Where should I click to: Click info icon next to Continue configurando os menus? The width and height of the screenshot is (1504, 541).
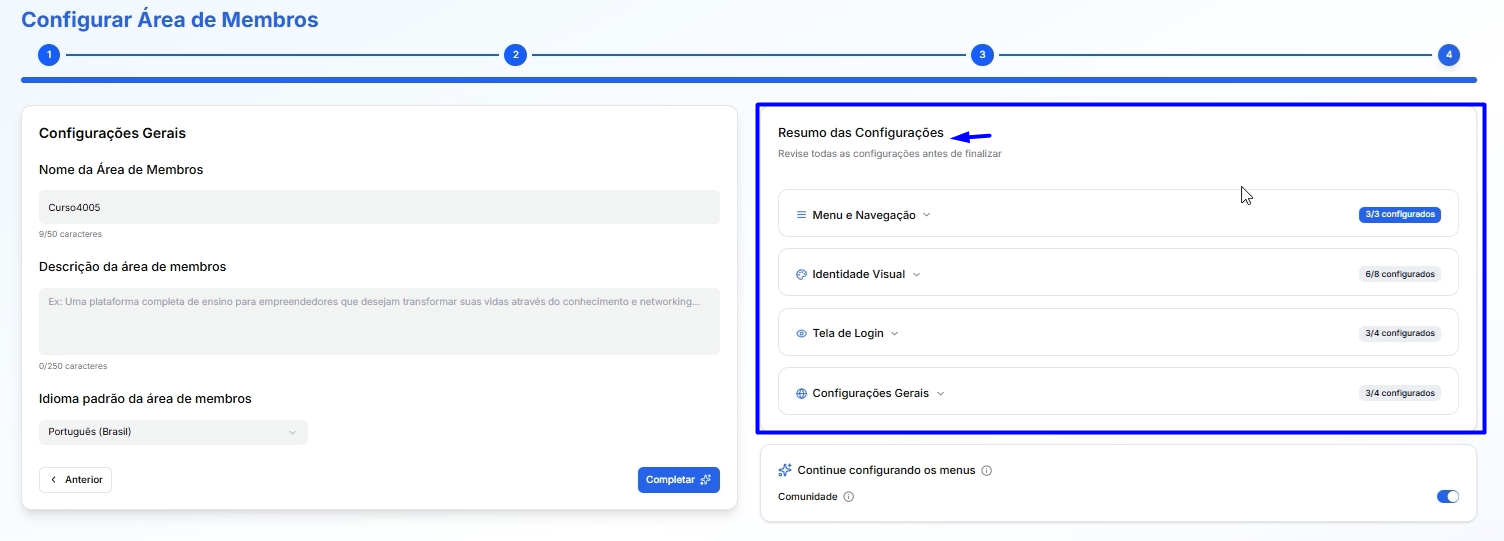(986, 470)
